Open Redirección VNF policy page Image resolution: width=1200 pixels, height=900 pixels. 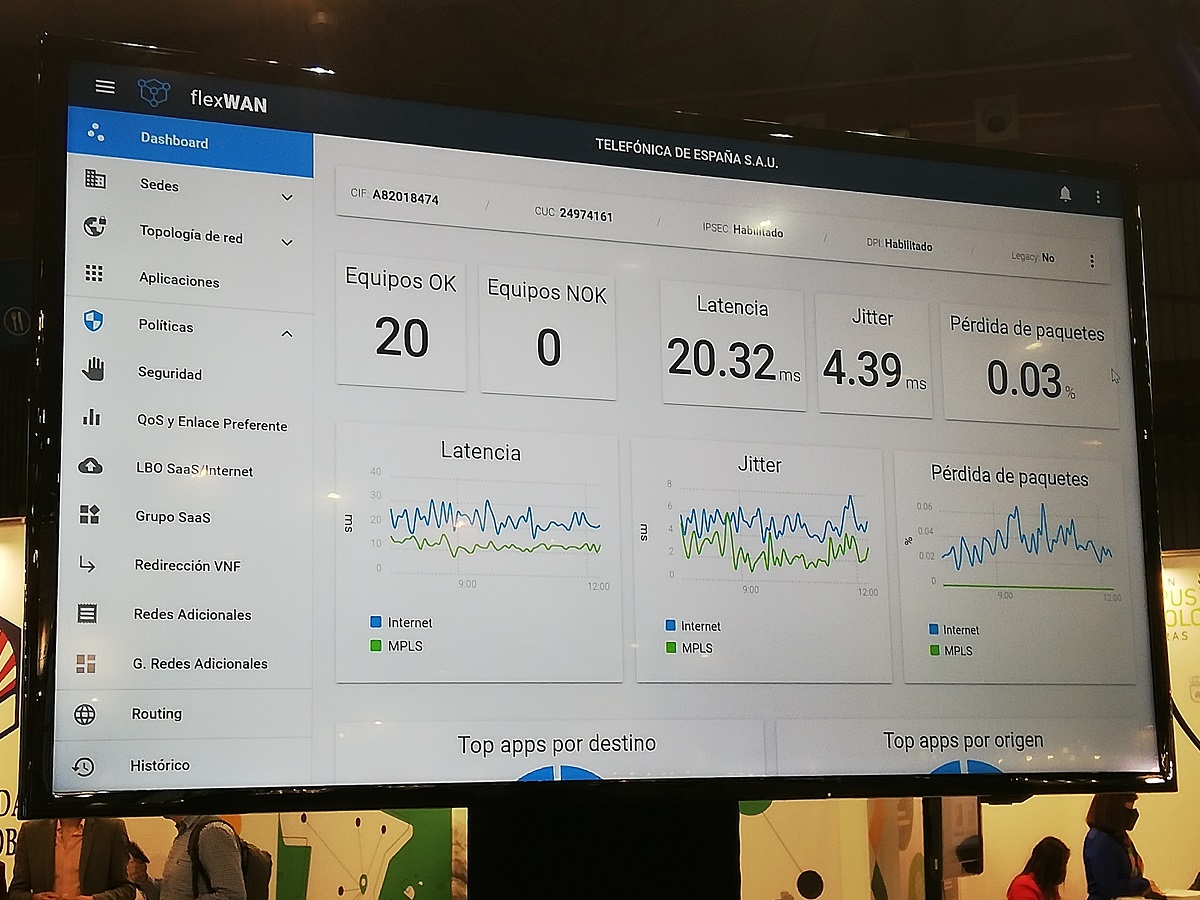point(187,565)
